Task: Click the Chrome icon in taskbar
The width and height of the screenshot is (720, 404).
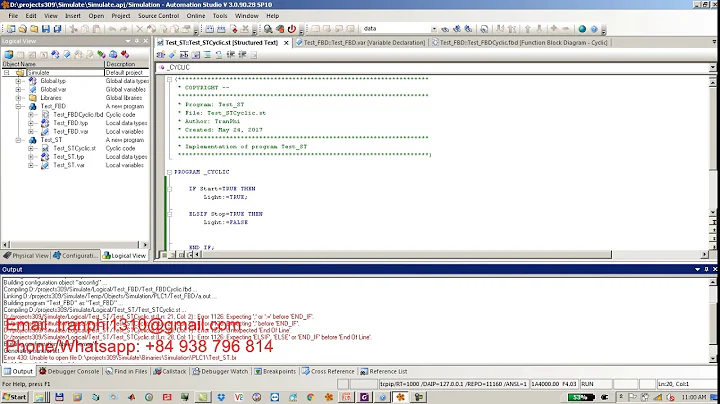Action: [311, 397]
